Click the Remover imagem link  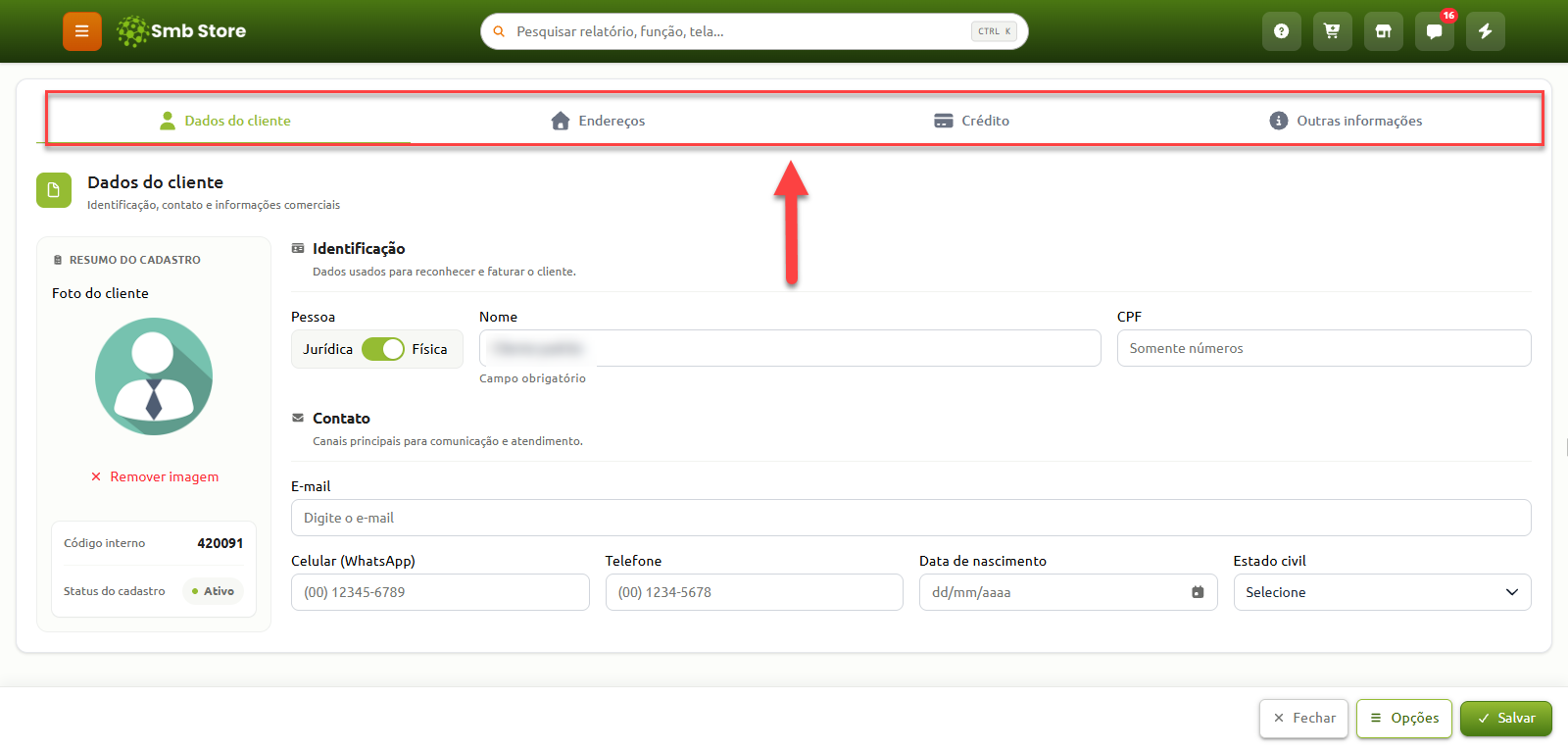pos(155,476)
